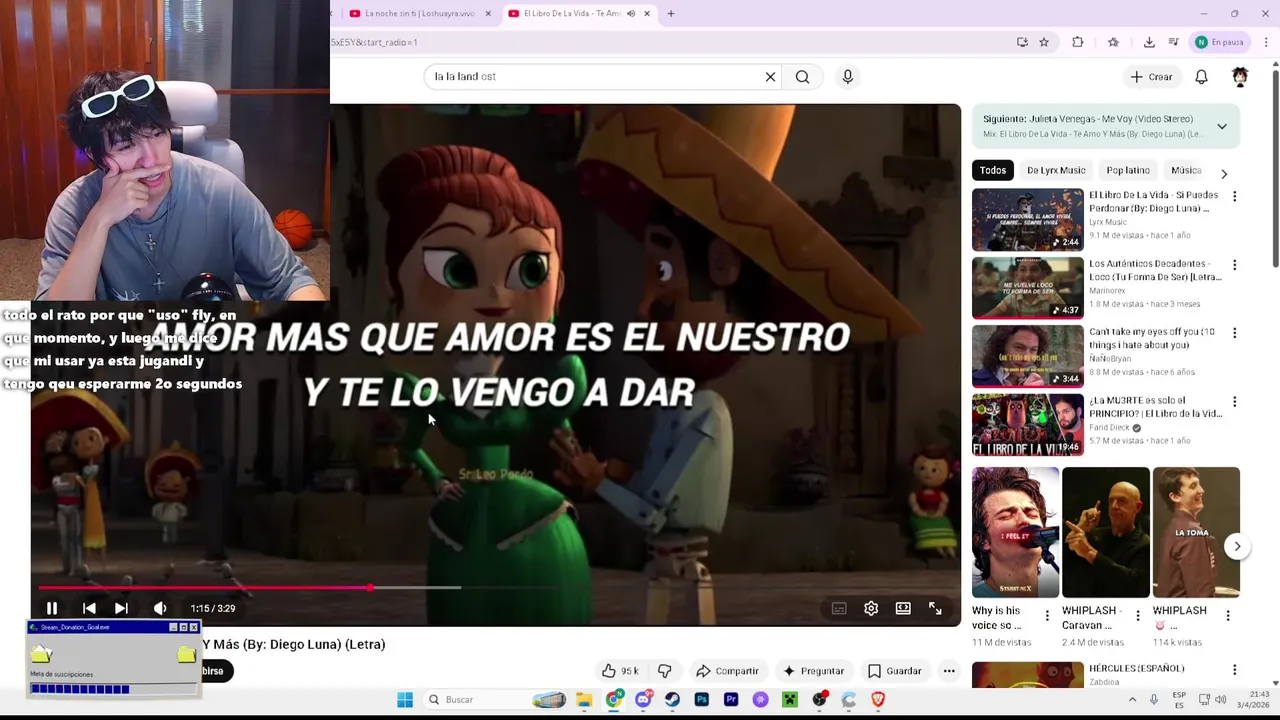The image size is (1280, 720).
Task: Save the video with Guardar
Action: point(894,671)
